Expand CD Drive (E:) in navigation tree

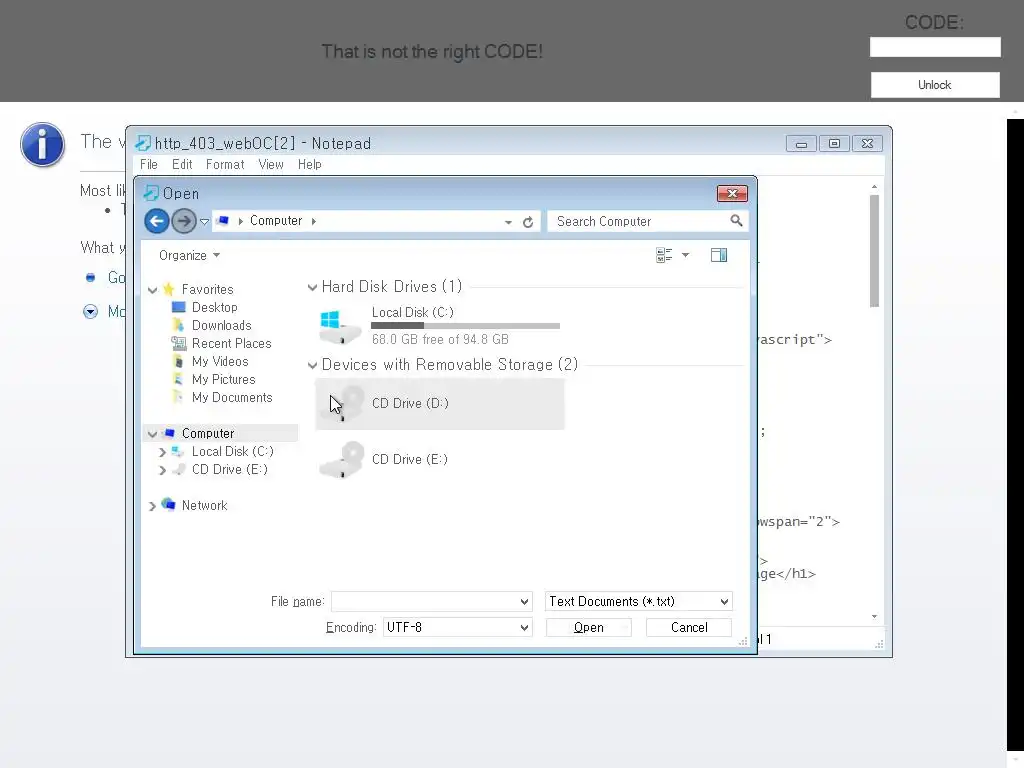click(x=163, y=470)
